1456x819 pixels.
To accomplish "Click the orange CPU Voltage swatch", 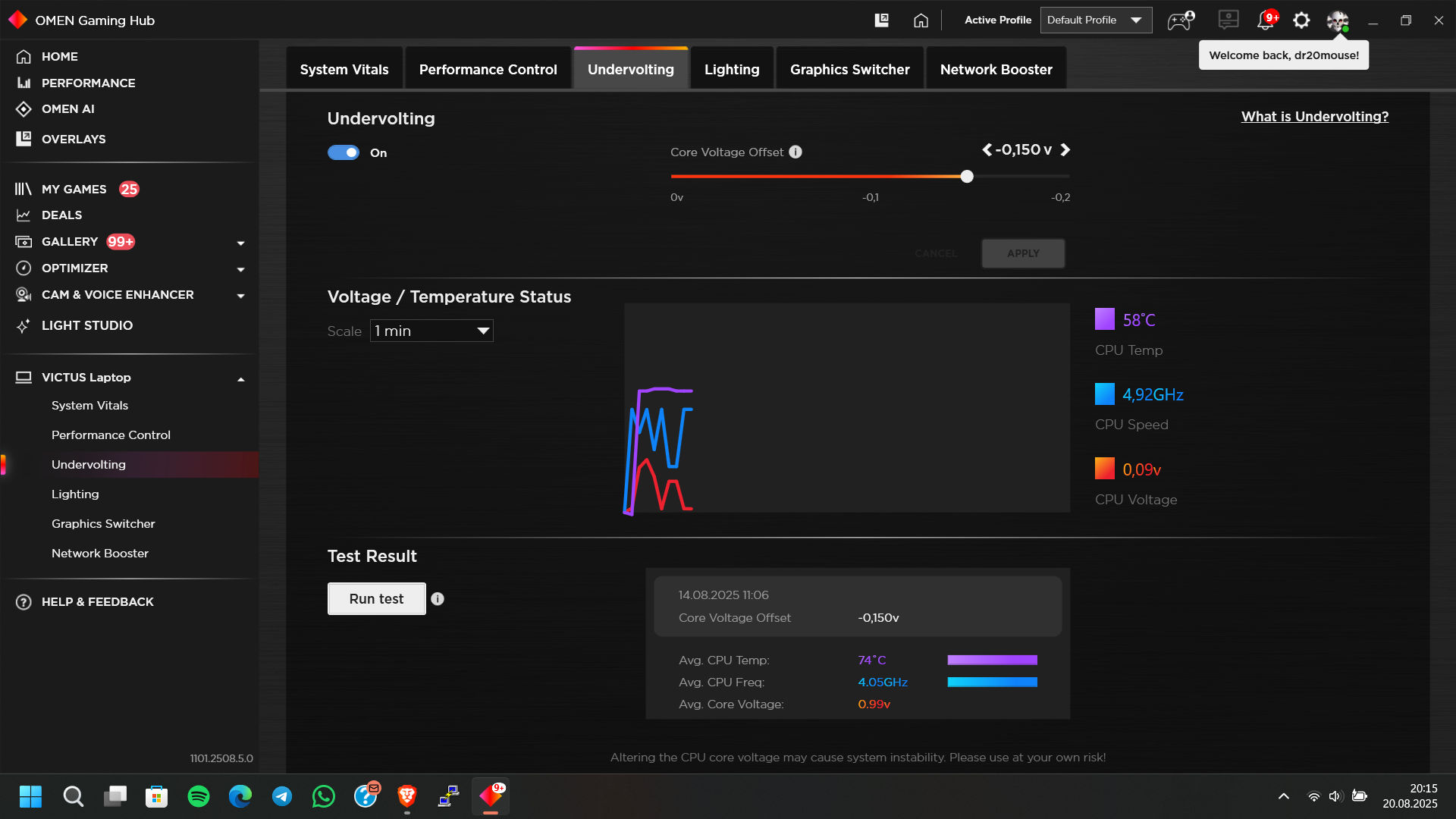I will pyautogui.click(x=1105, y=469).
